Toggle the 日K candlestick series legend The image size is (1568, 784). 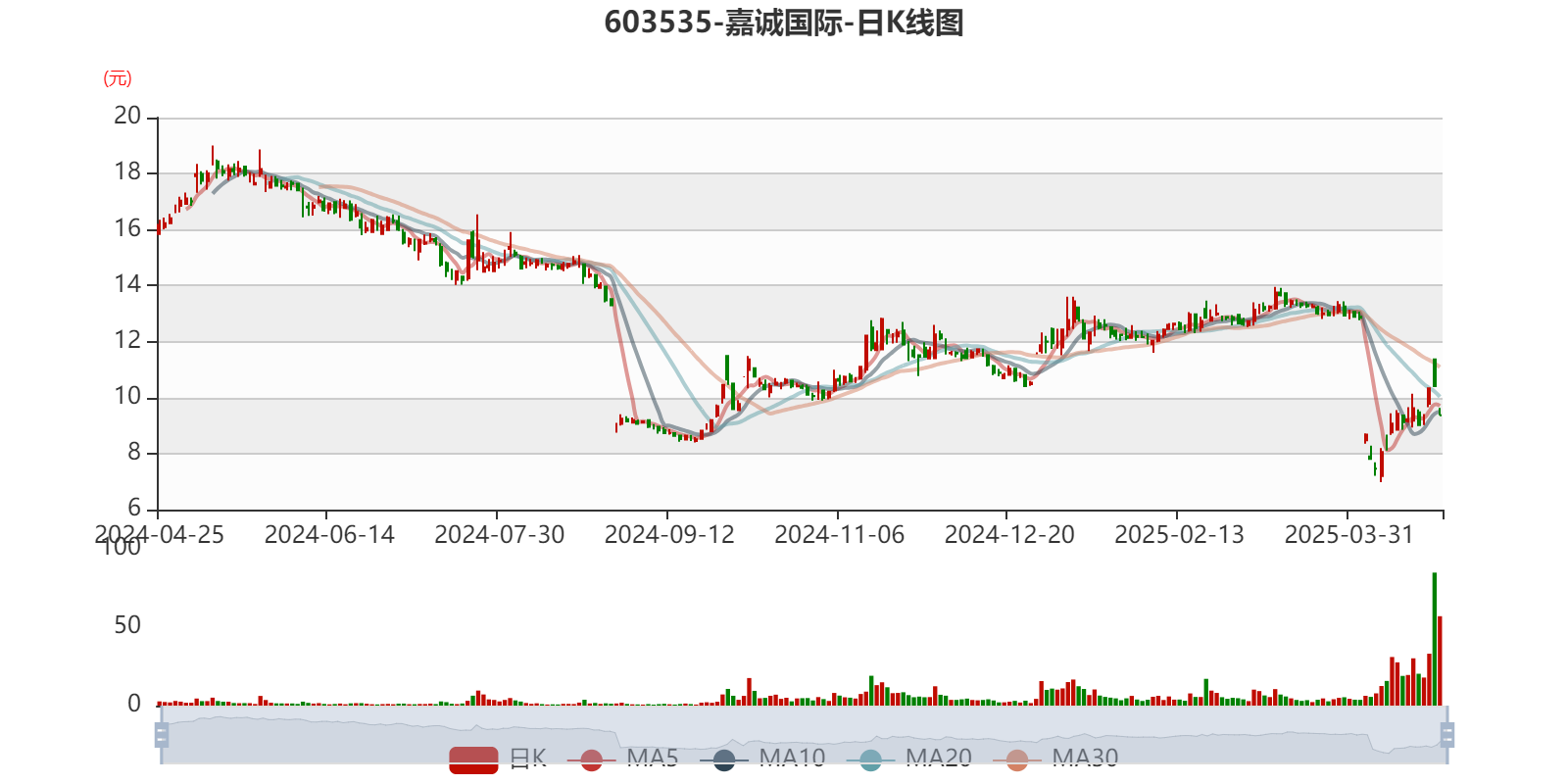coord(498,759)
